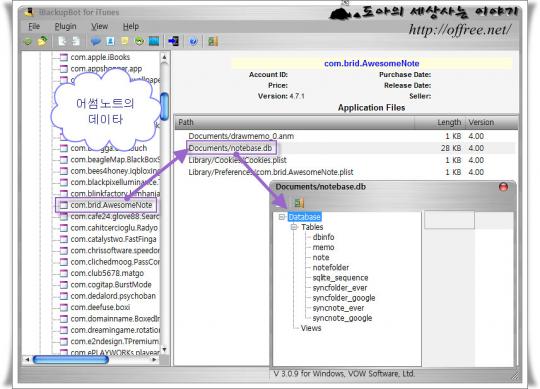Select the Documents/notebase.db file row
Screen dimensions: 540x389
click(x=346, y=148)
